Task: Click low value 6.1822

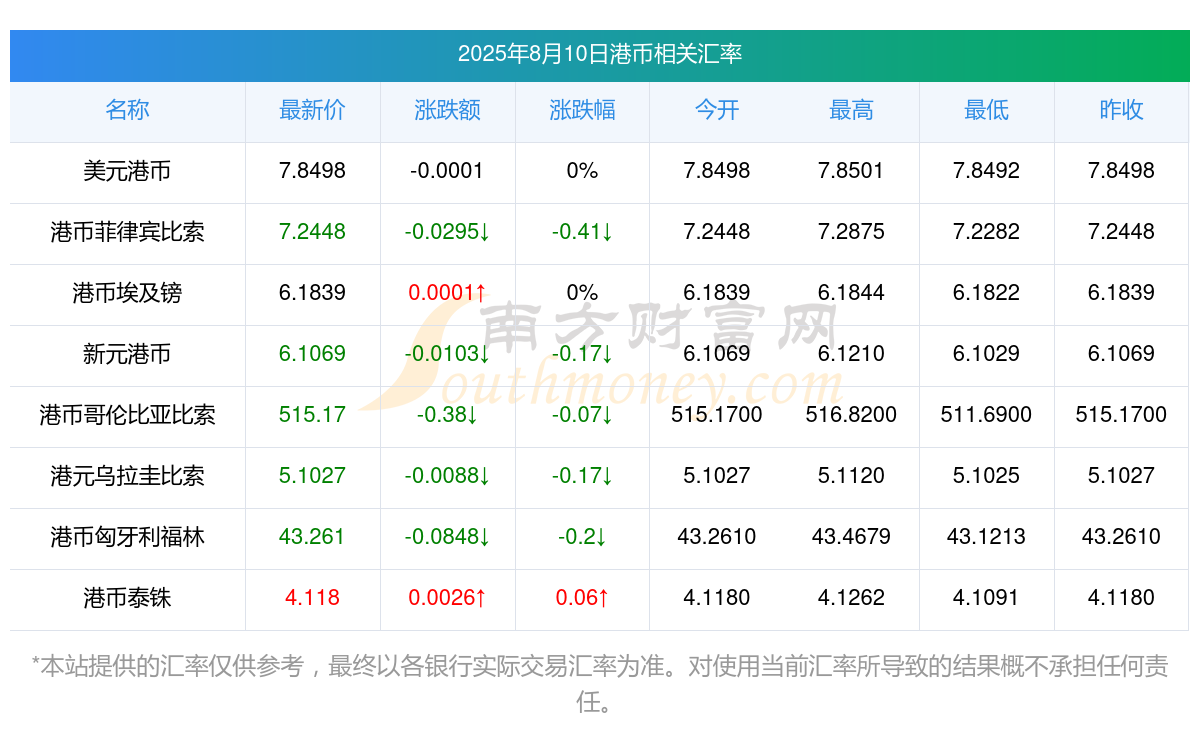Action: (x=986, y=293)
